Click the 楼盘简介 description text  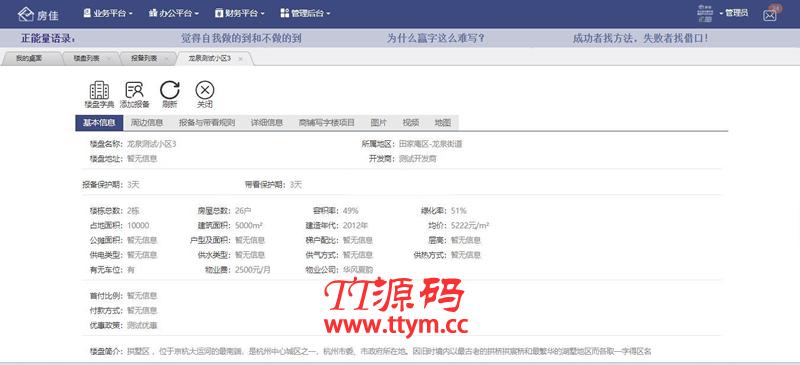point(389,352)
